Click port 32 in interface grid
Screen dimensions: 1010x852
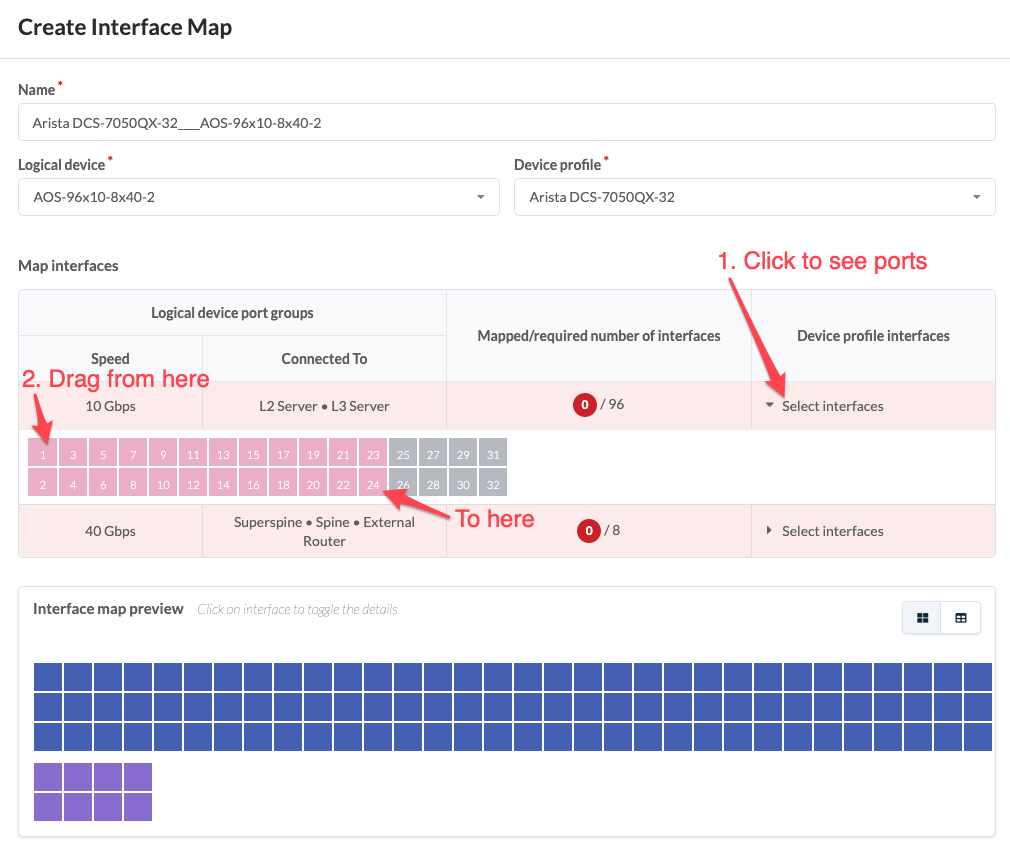click(493, 484)
